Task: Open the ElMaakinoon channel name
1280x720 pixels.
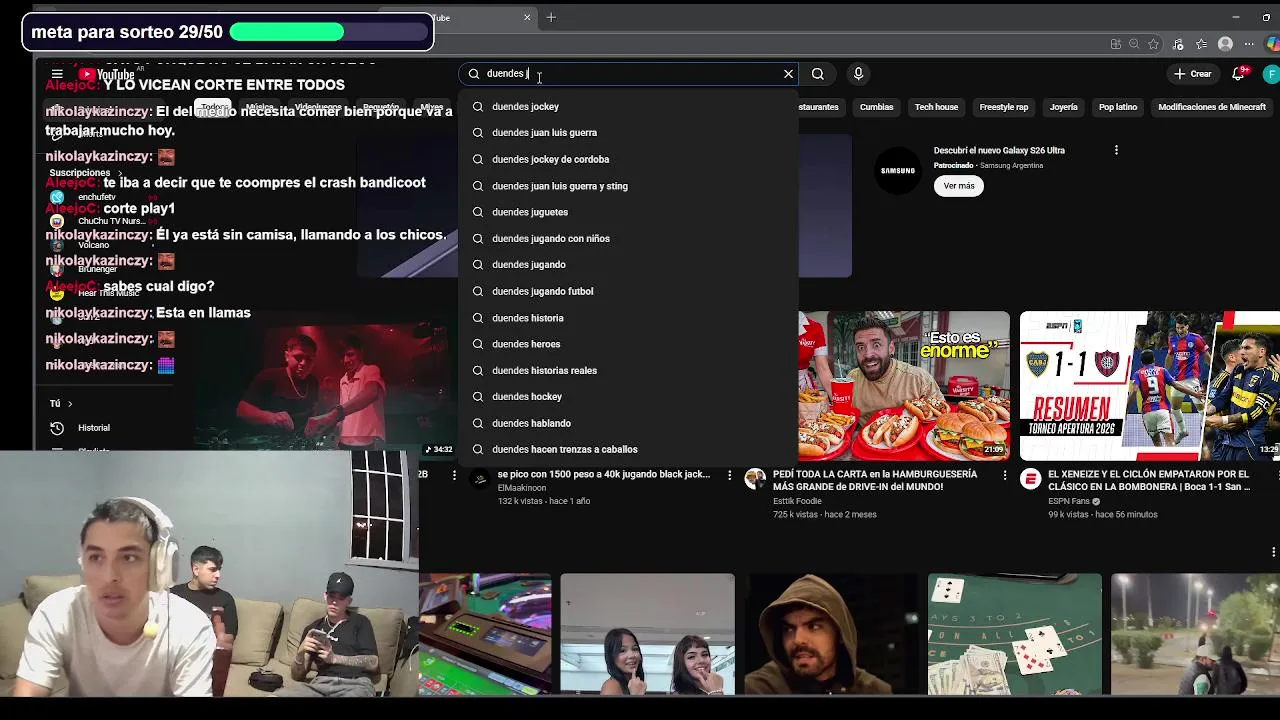Action: tap(521, 488)
